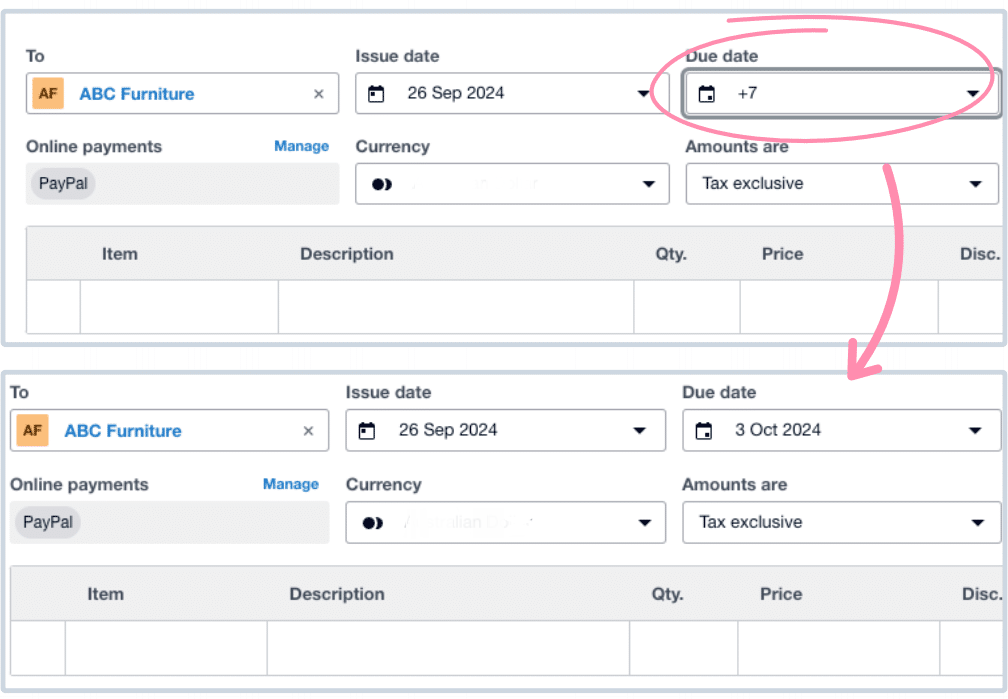Screen dimensions: 1008x699
Task: Click the currency symbol icon in the upper form
Action: 381,185
